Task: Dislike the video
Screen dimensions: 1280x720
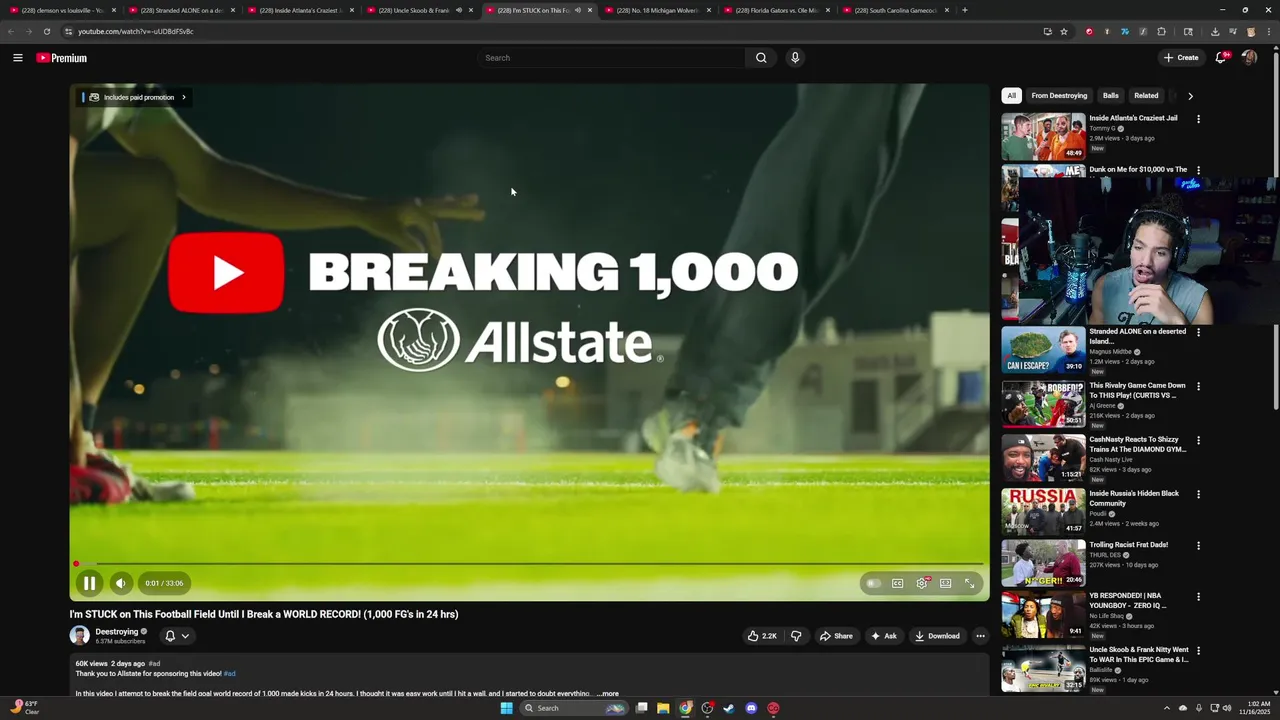Action: tap(796, 636)
